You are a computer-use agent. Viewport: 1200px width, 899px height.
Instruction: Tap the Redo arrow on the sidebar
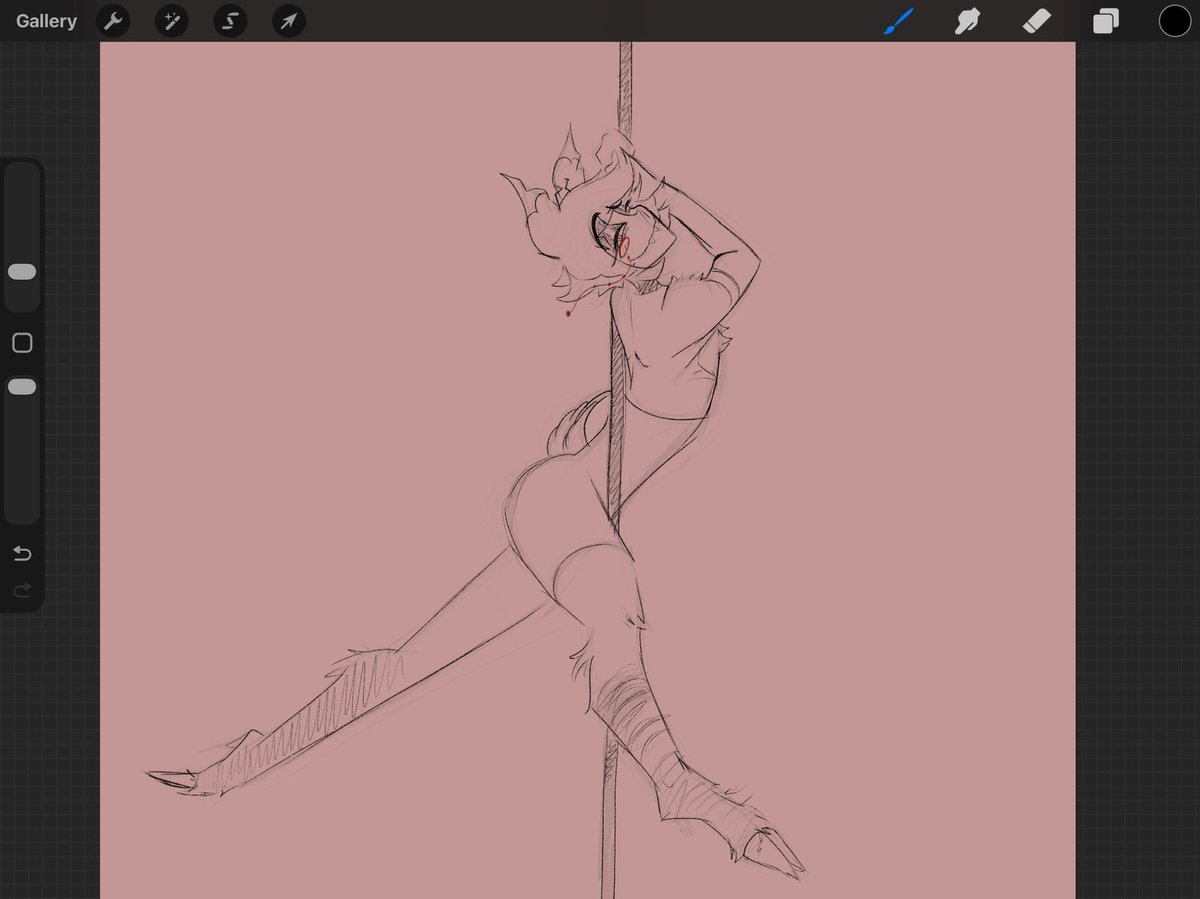tap(21, 590)
